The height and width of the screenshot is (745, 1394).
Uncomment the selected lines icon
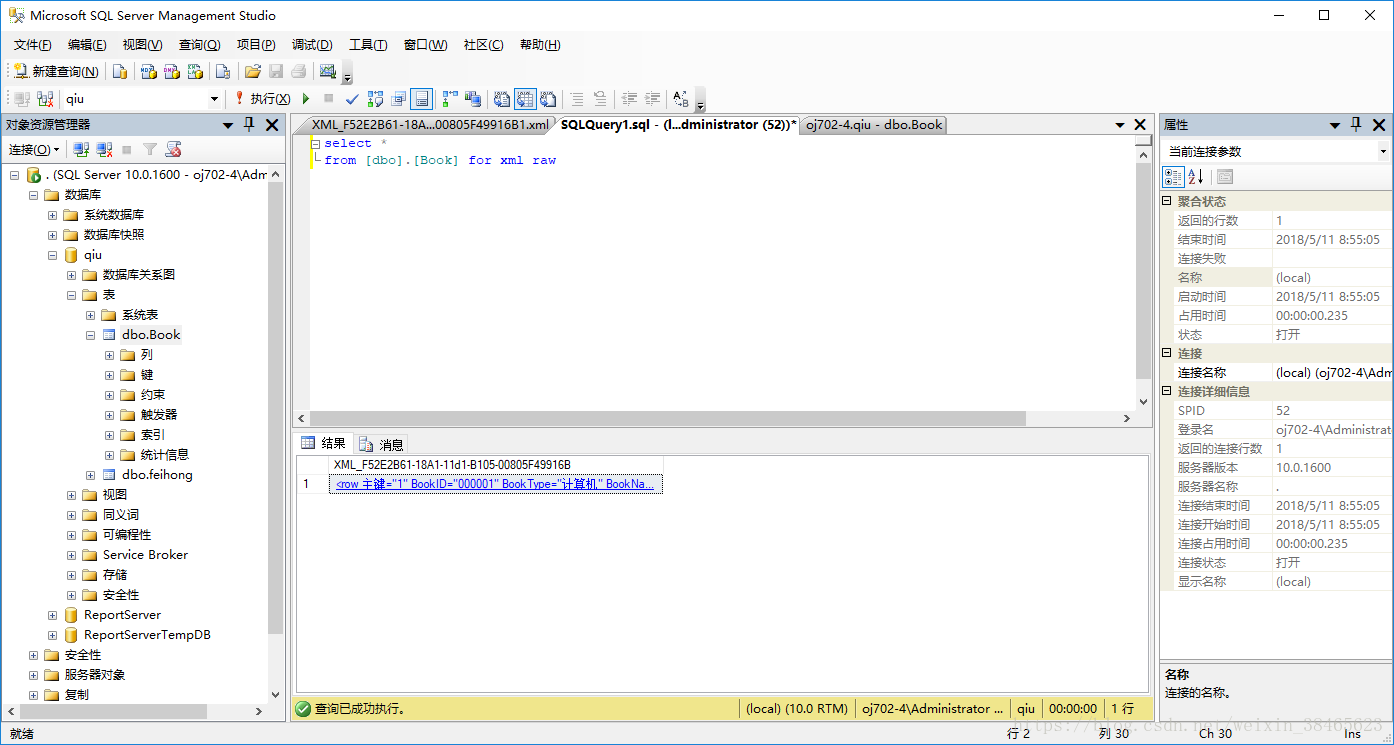click(x=598, y=99)
